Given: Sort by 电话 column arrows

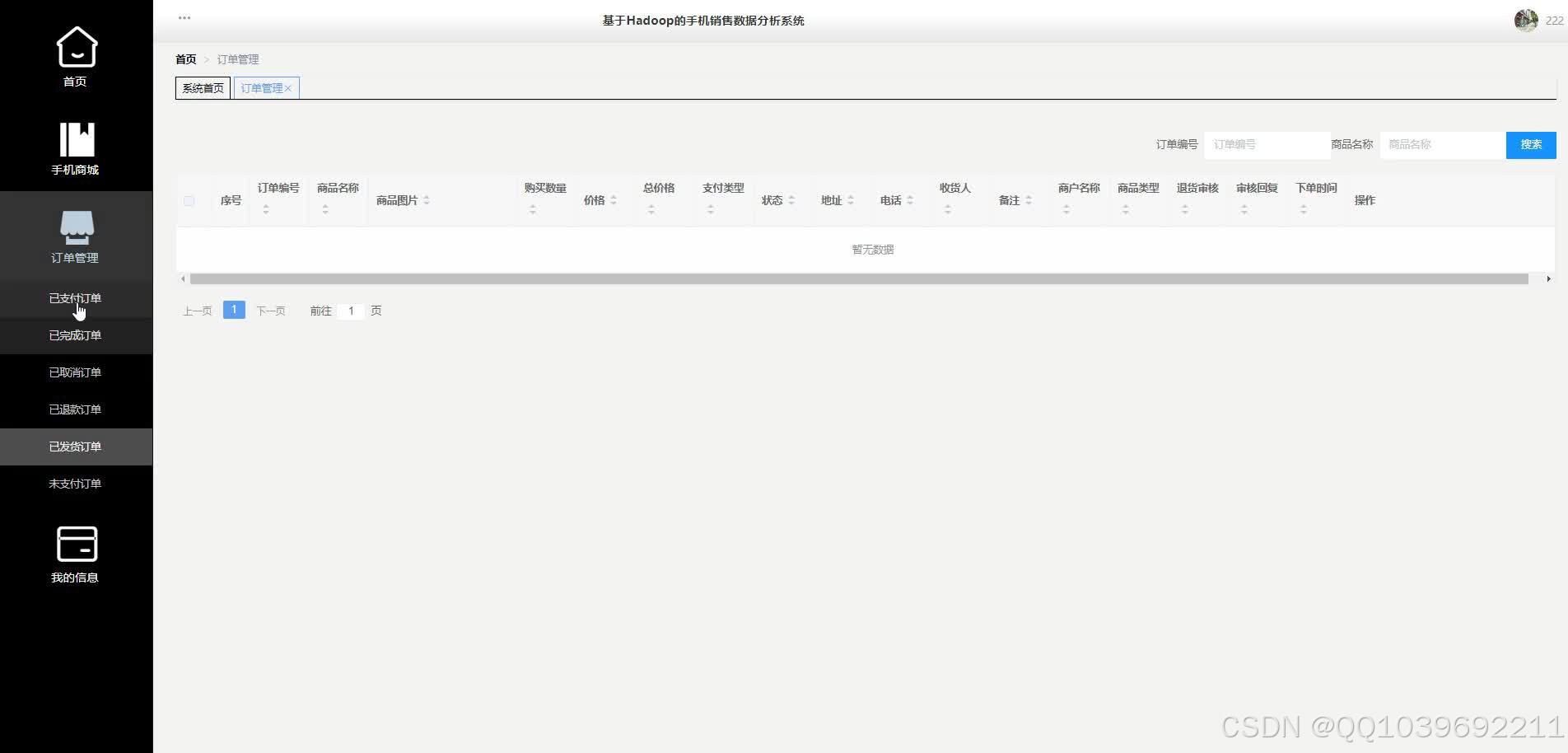Looking at the screenshot, I should [x=910, y=200].
